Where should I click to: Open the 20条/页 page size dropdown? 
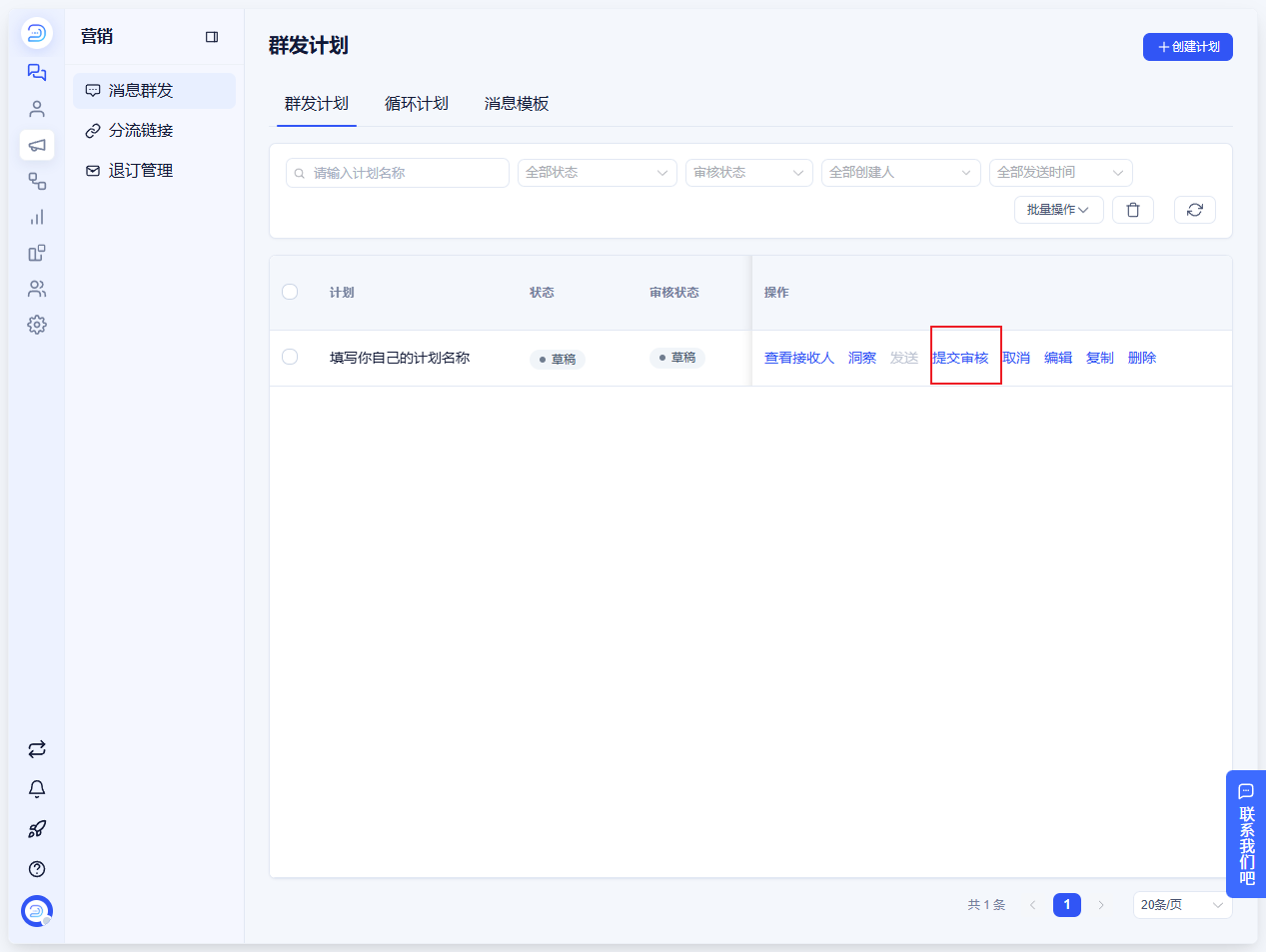(x=1182, y=905)
